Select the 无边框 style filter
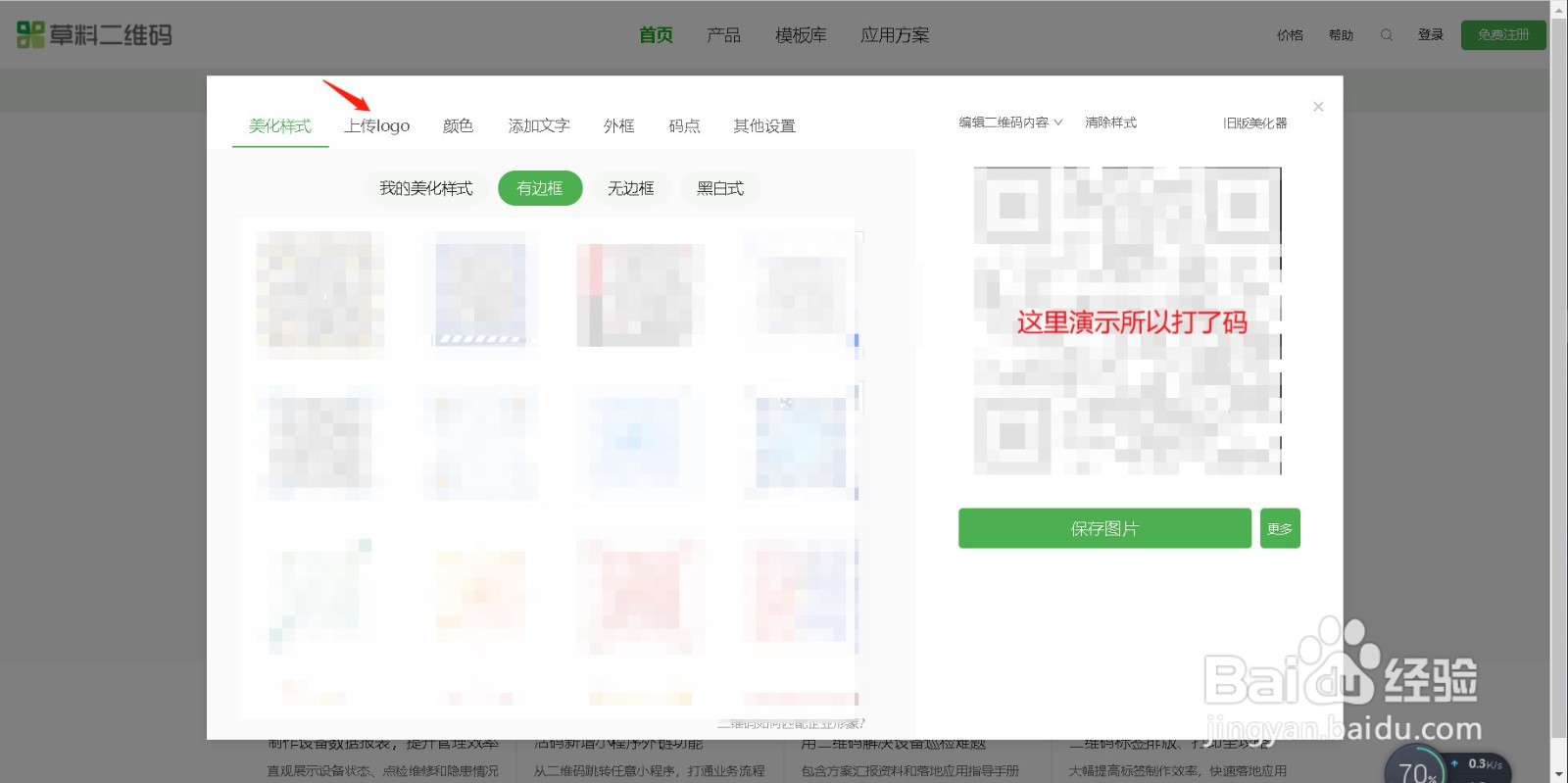This screenshot has height=783, width=1568. (631, 188)
